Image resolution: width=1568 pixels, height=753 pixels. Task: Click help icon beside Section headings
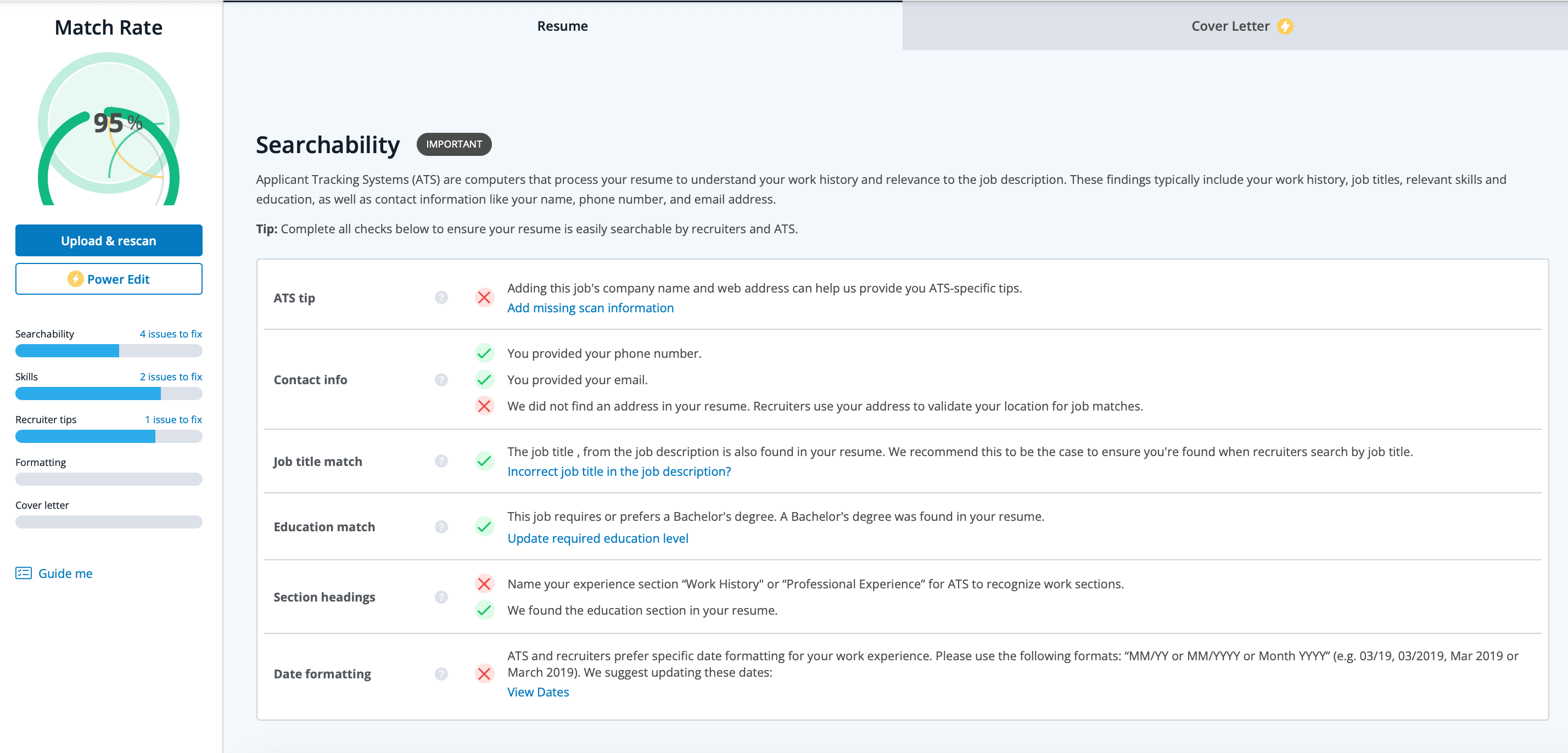click(441, 597)
